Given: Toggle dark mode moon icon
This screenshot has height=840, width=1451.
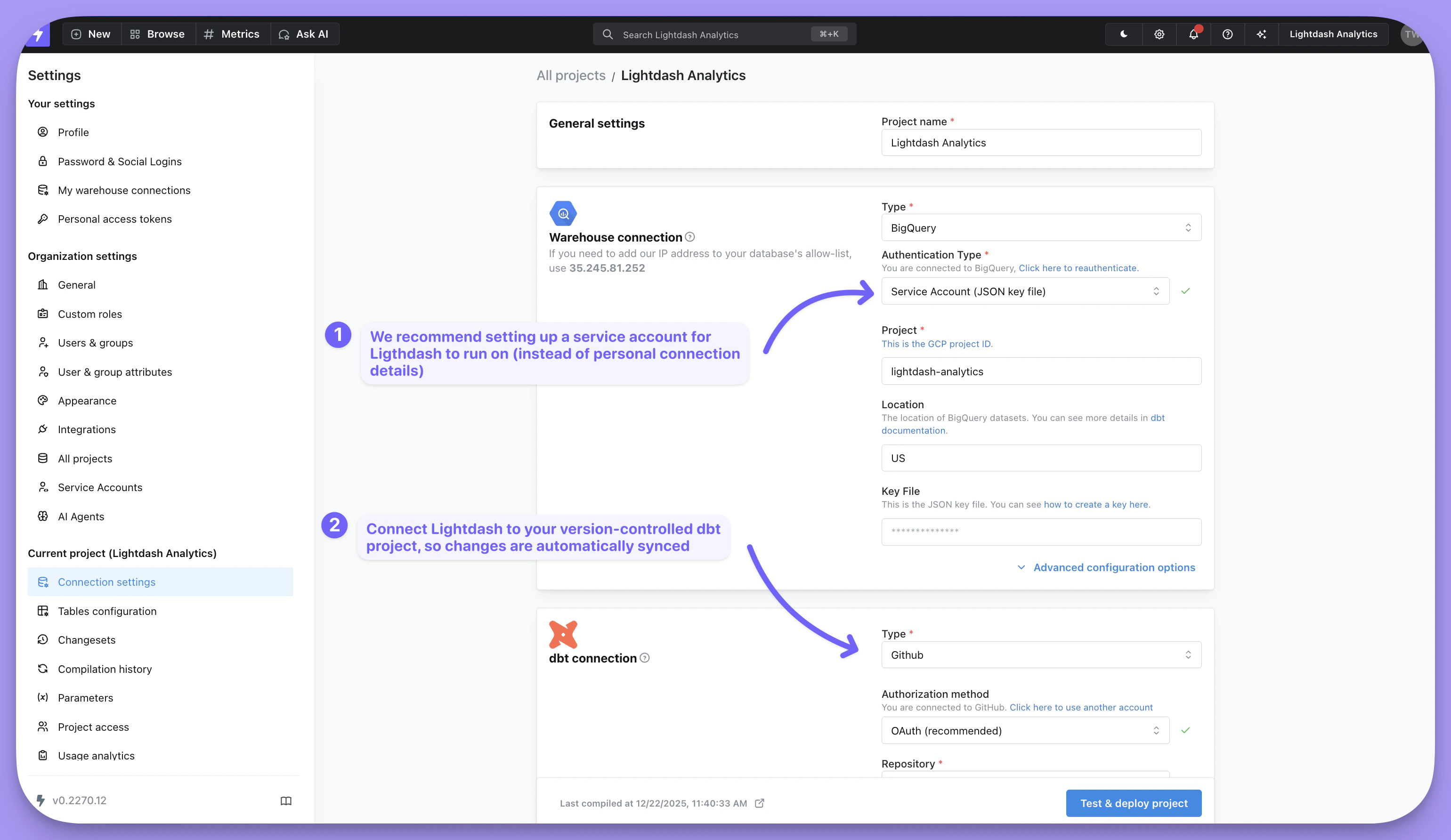Looking at the screenshot, I should click(x=1123, y=34).
